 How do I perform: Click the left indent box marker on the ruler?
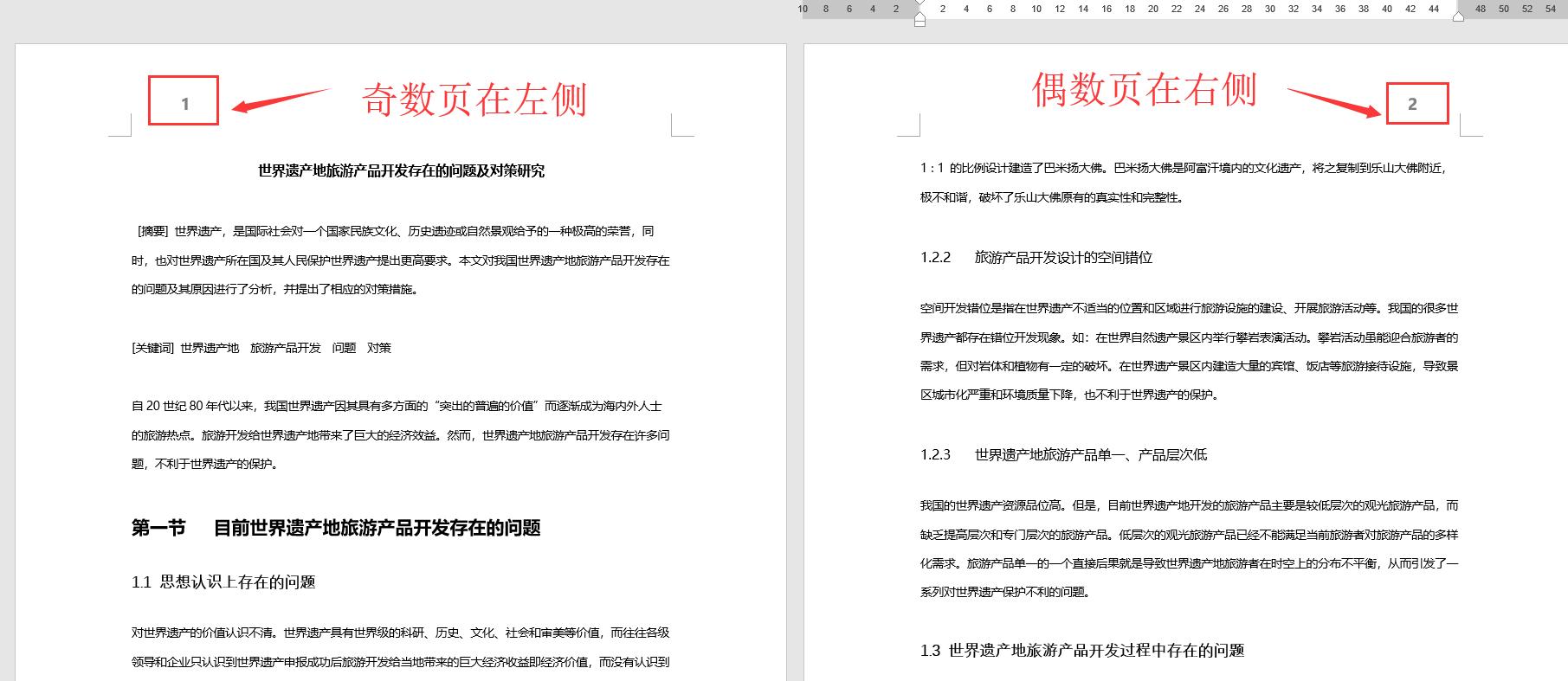920,22
